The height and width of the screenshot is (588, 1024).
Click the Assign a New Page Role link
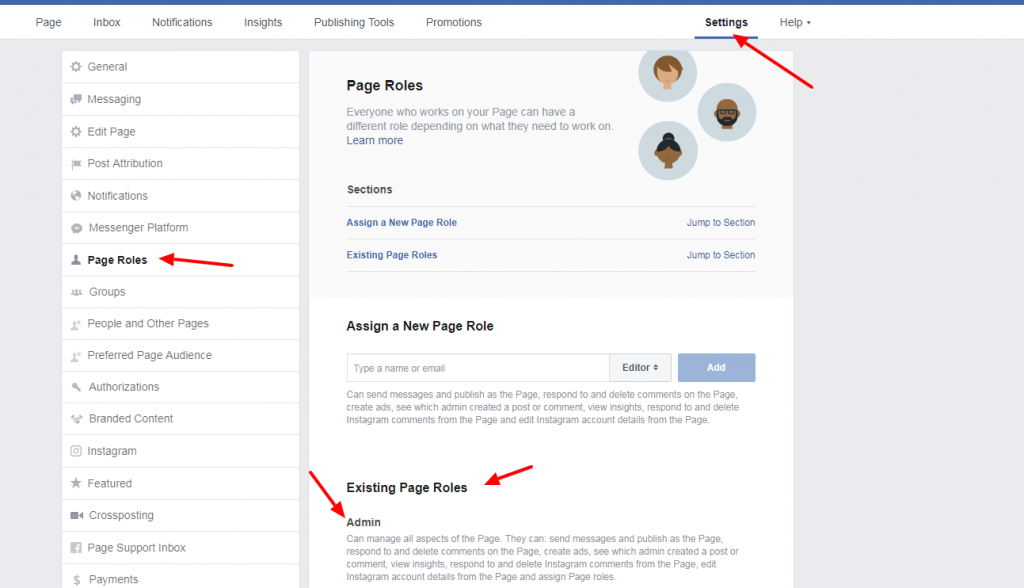click(x=402, y=223)
